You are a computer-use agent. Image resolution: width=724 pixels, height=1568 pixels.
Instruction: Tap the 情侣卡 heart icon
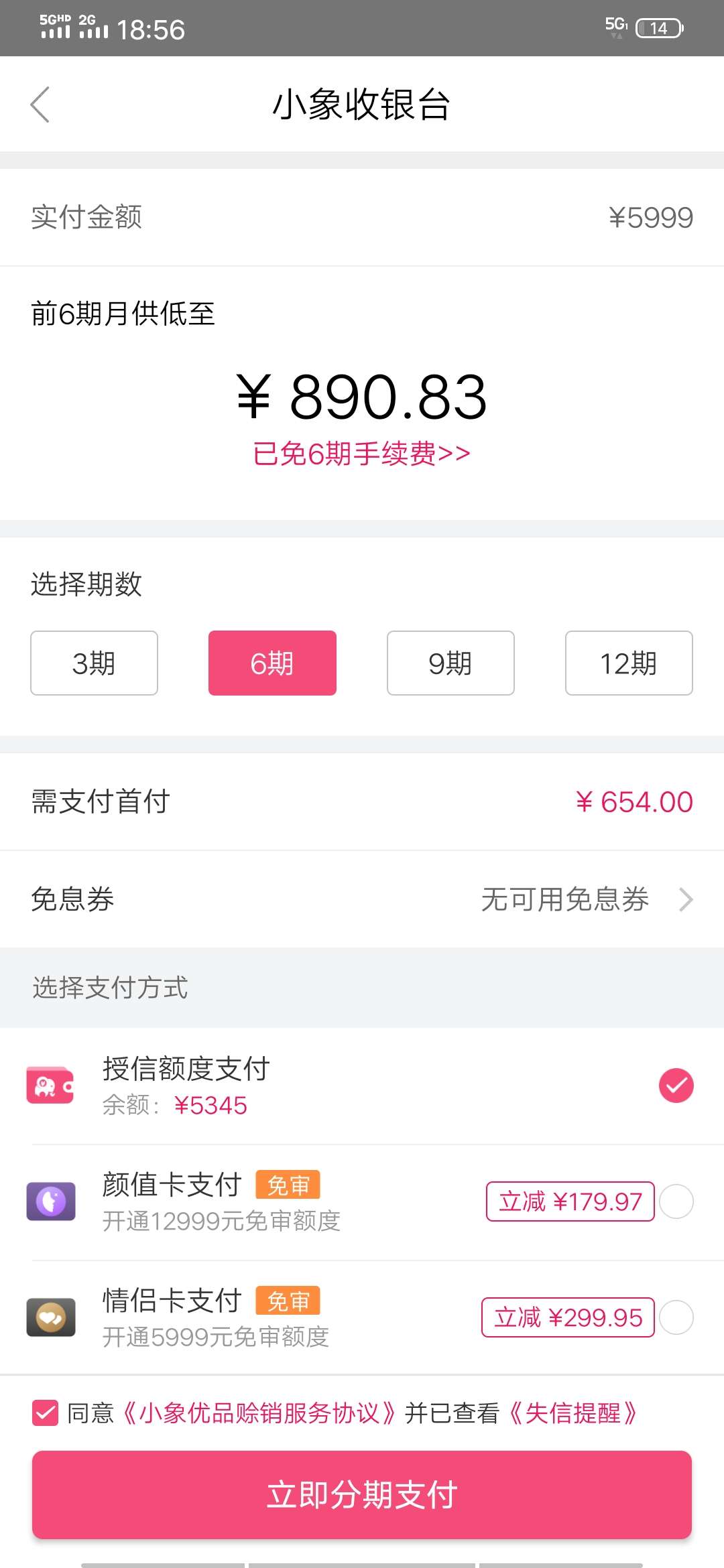51,1317
